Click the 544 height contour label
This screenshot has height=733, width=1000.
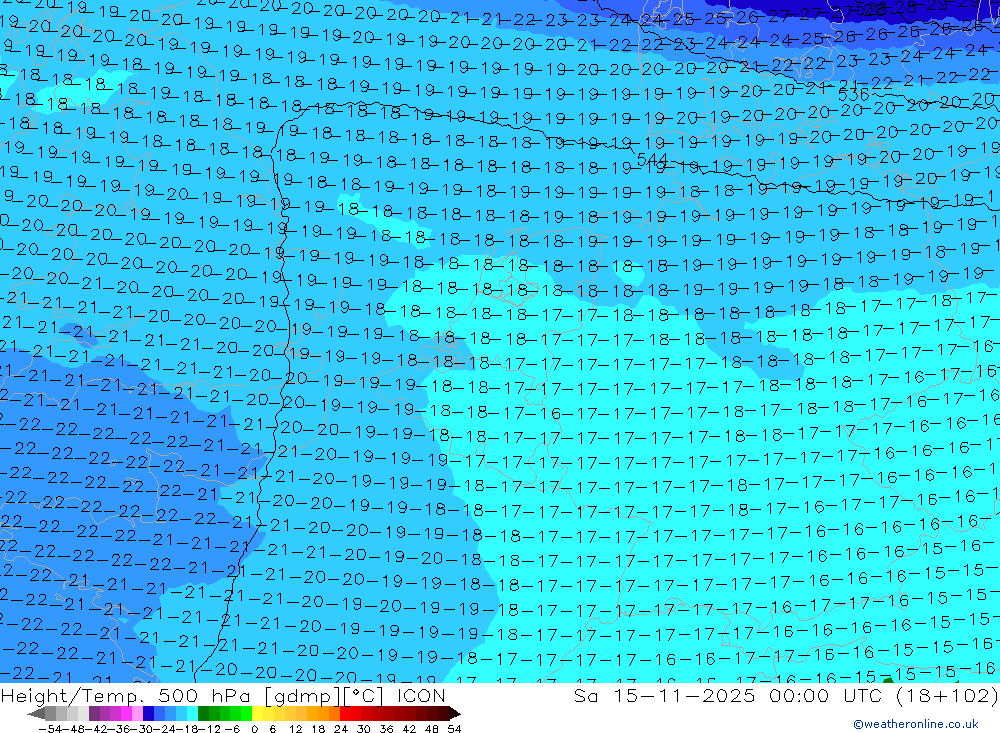pos(652,159)
